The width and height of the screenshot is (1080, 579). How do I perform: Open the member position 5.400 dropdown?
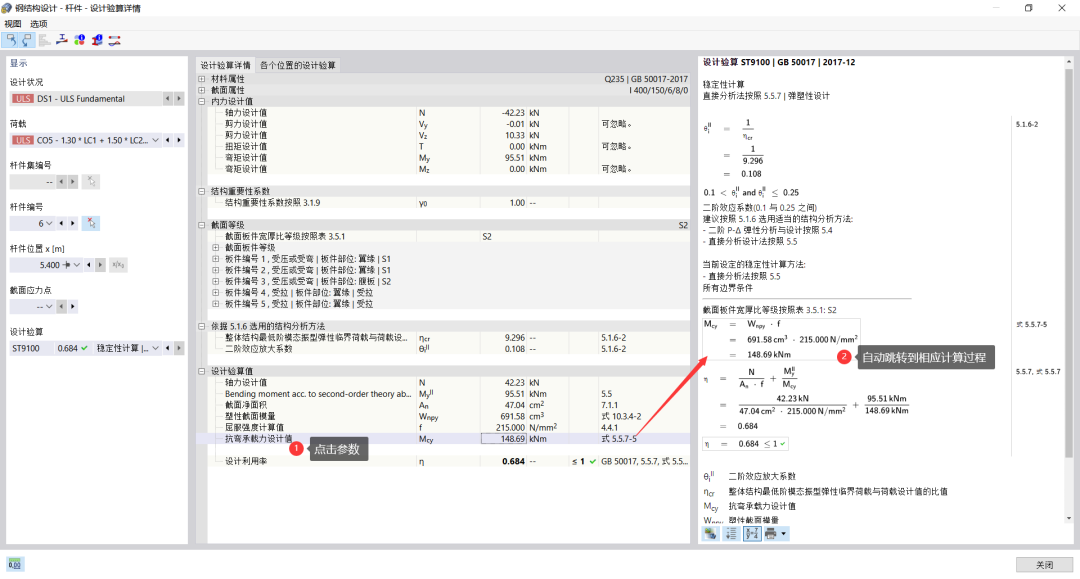[x=77, y=265]
